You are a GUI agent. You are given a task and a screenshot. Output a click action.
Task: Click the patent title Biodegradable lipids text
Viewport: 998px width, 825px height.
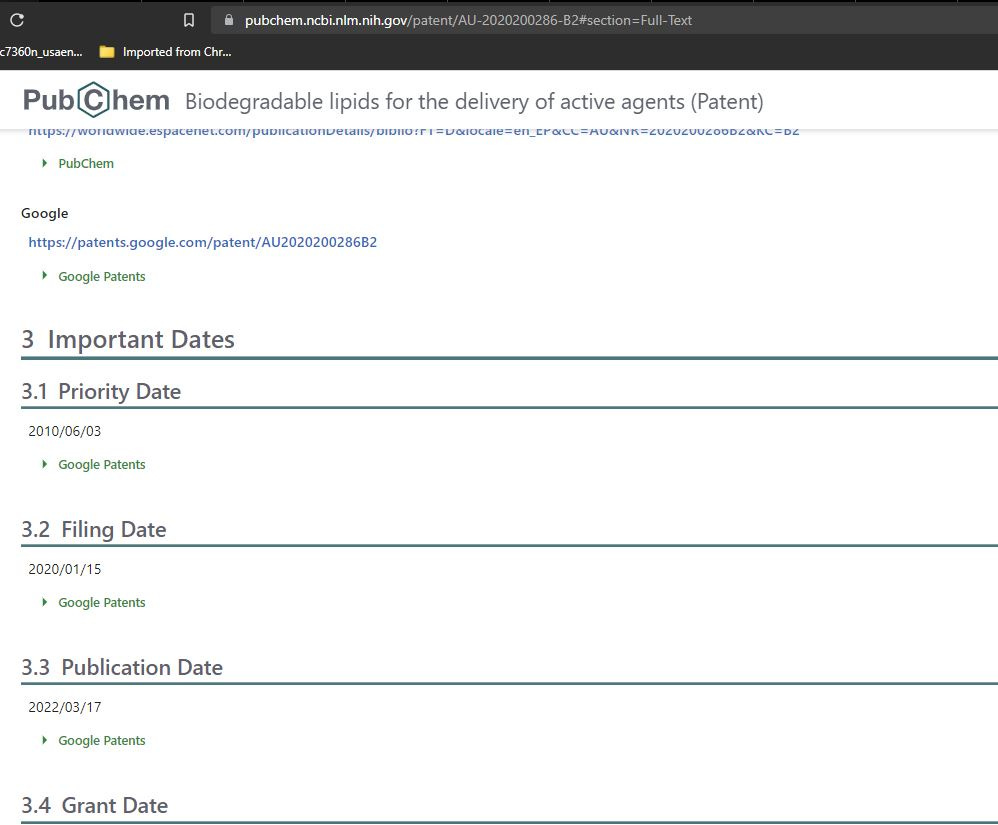coord(474,101)
